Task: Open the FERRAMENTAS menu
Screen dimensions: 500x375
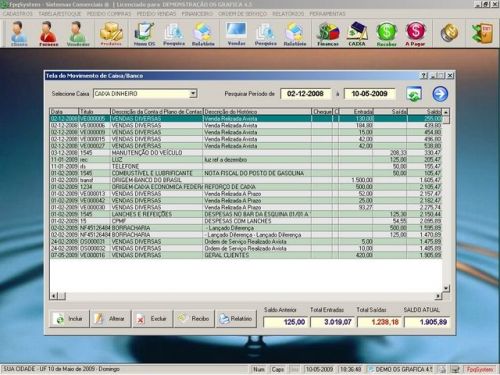Action: [x=327, y=14]
